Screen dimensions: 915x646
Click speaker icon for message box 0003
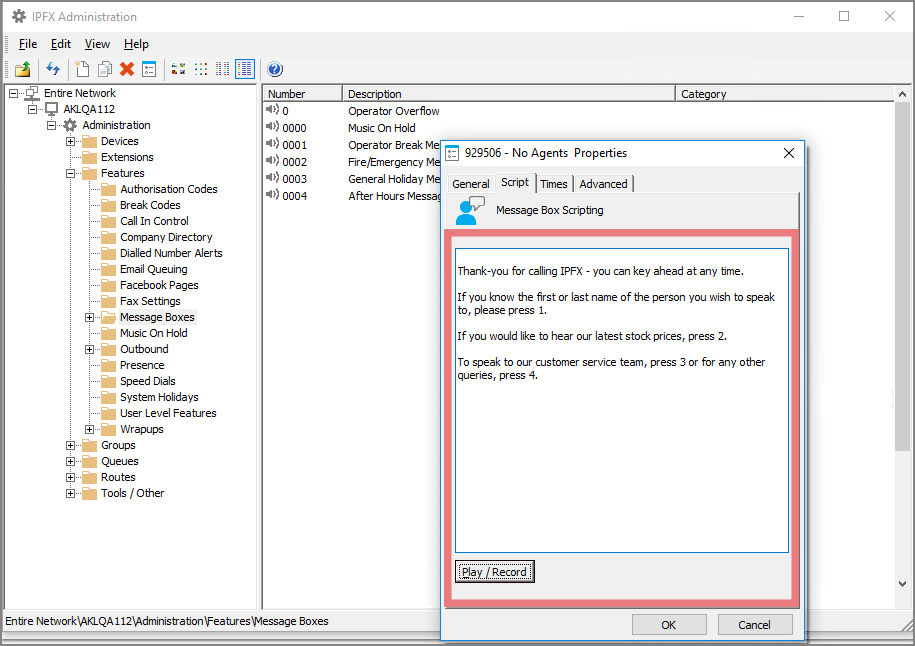coord(273,177)
